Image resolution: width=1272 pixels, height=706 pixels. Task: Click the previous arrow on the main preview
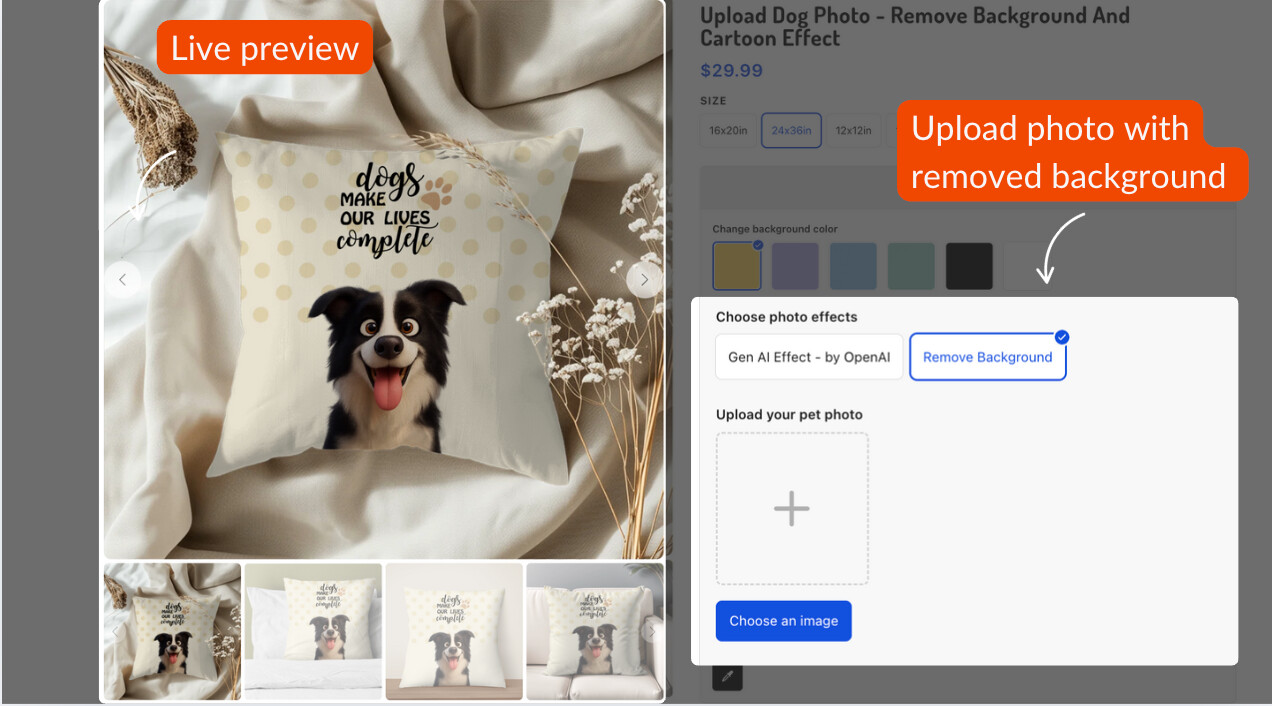tap(122, 280)
